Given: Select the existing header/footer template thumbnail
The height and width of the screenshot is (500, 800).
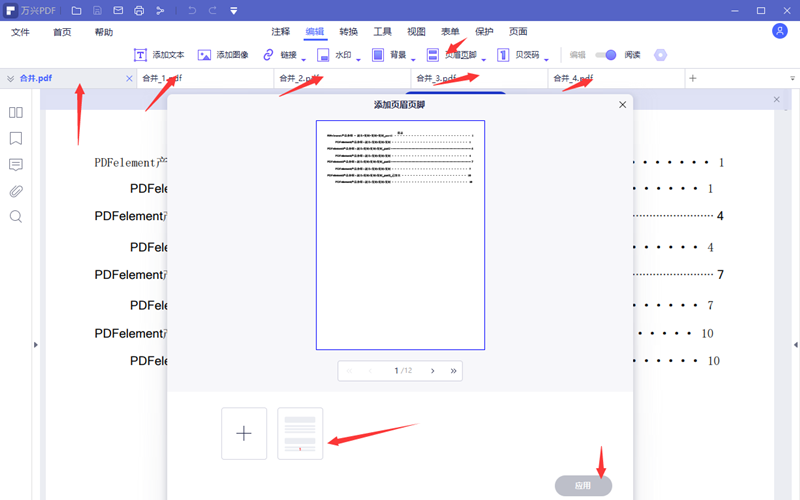Looking at the screenshot, I should click(300, 434).
